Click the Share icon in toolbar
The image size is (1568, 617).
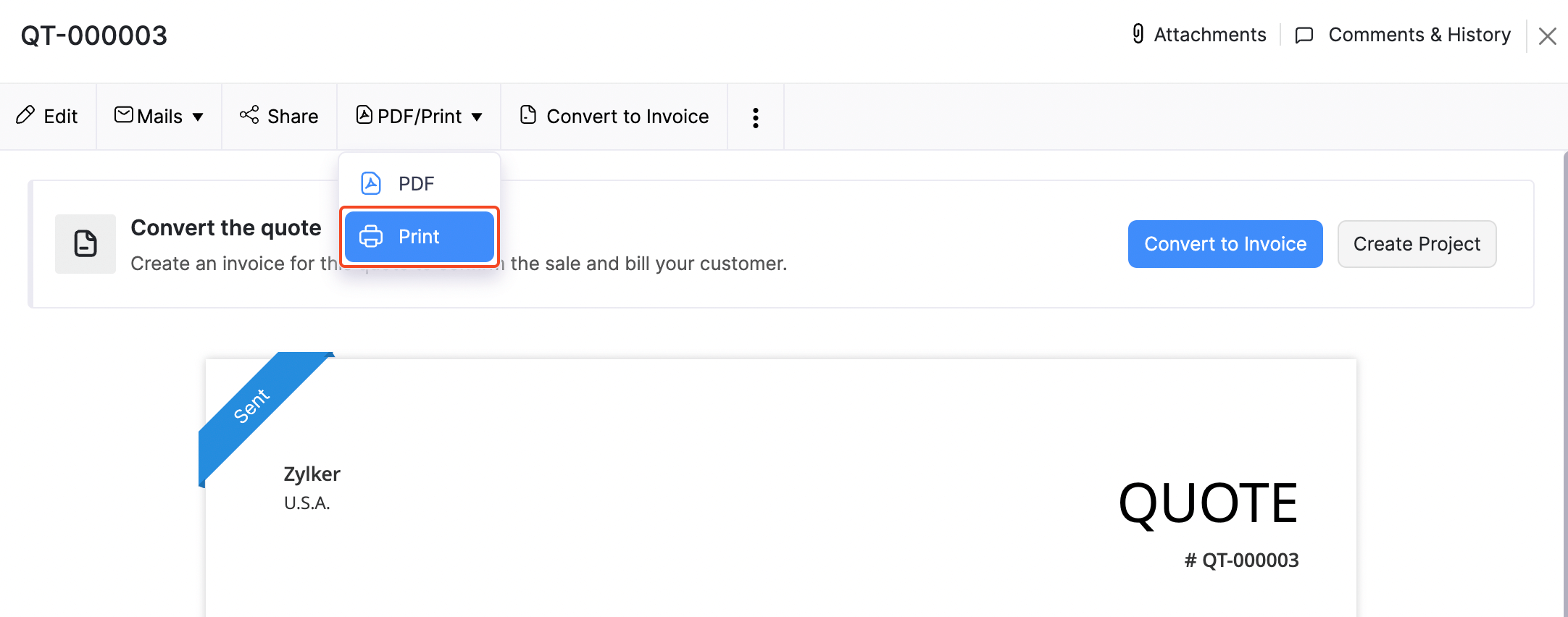click(249, 115)
